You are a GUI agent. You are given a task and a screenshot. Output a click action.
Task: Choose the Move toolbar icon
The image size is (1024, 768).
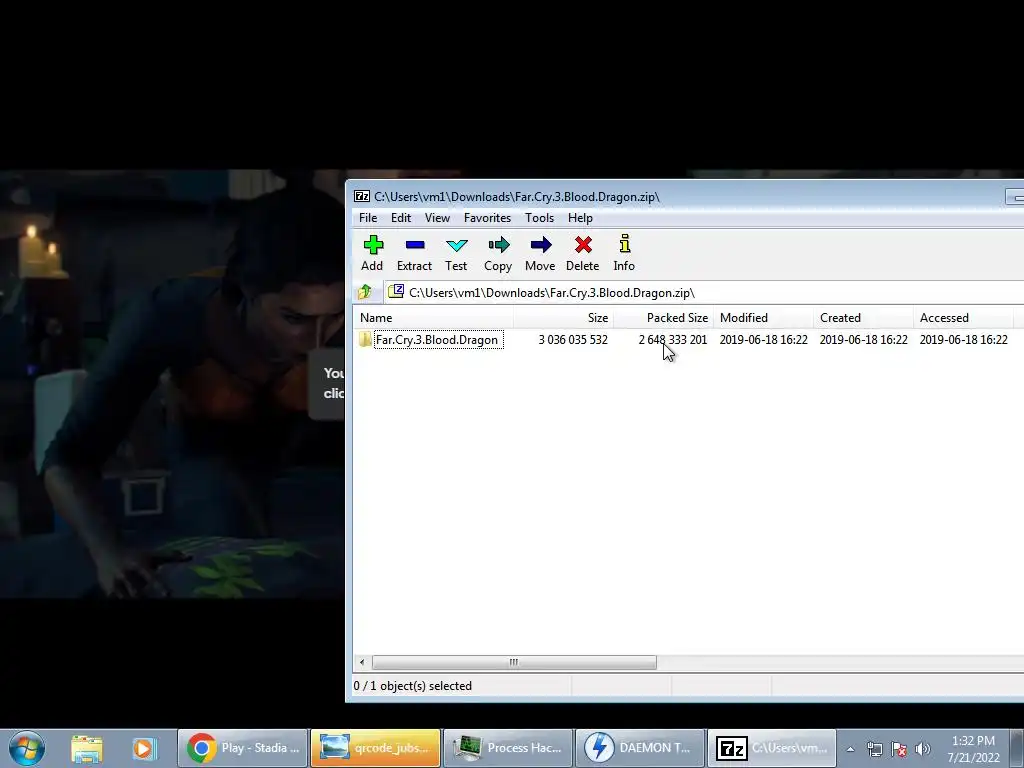(x=540, y=253)
